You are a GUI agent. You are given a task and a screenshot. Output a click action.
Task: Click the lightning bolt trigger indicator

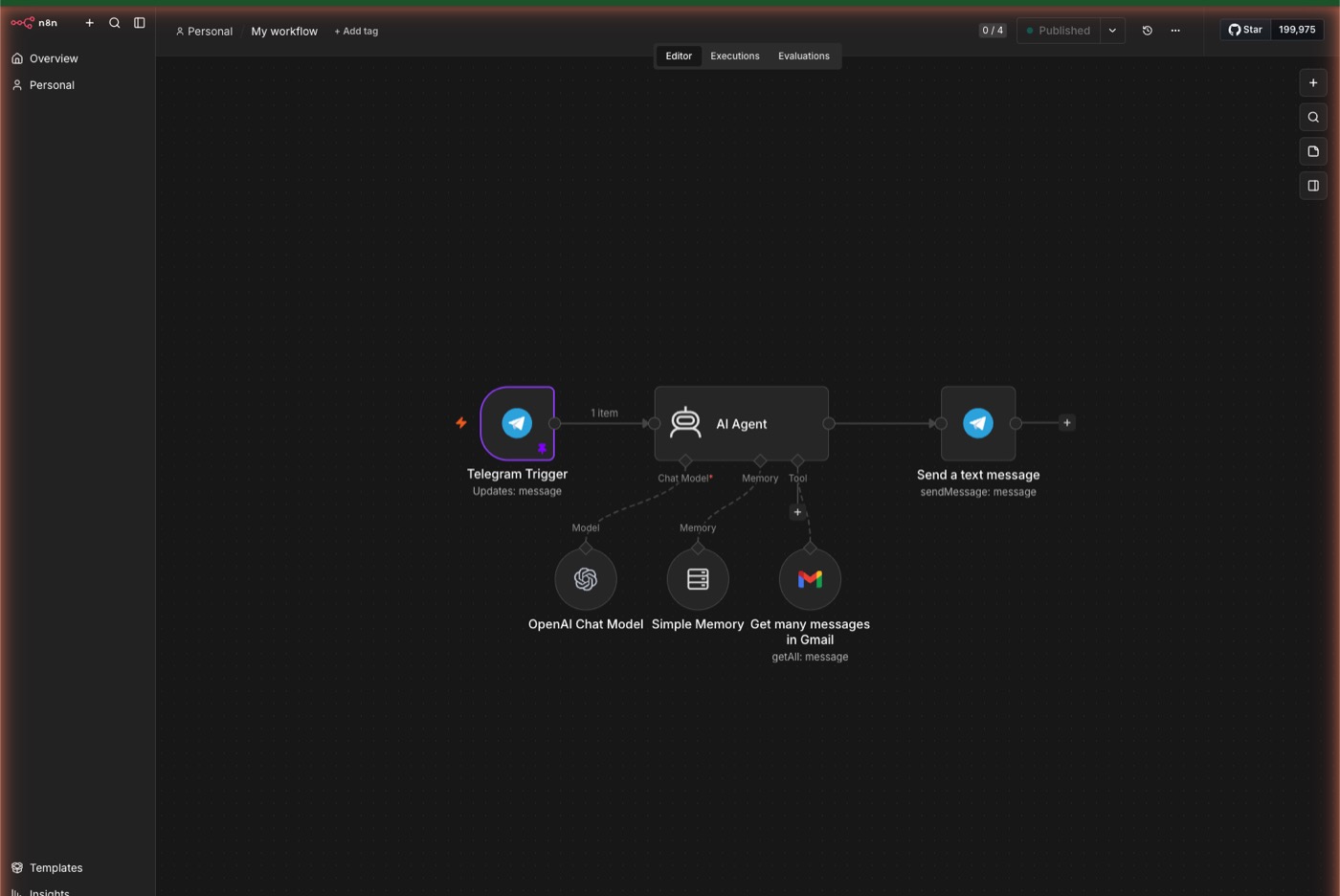[x=461, y=422]
